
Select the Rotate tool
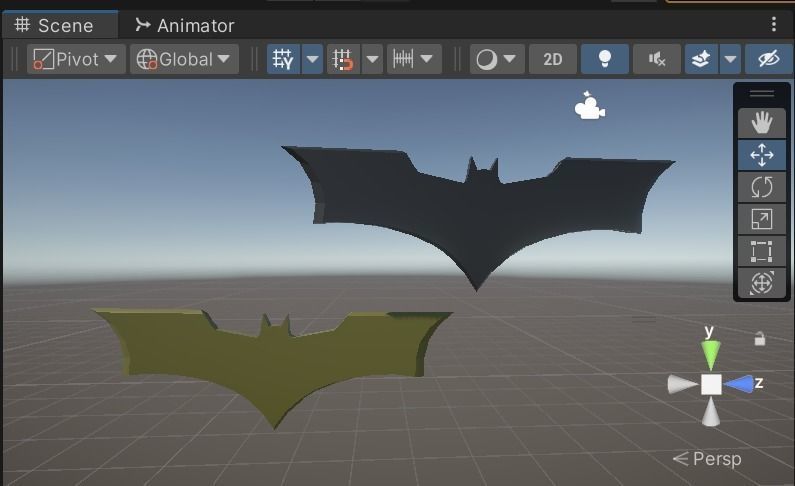(762, 186)
